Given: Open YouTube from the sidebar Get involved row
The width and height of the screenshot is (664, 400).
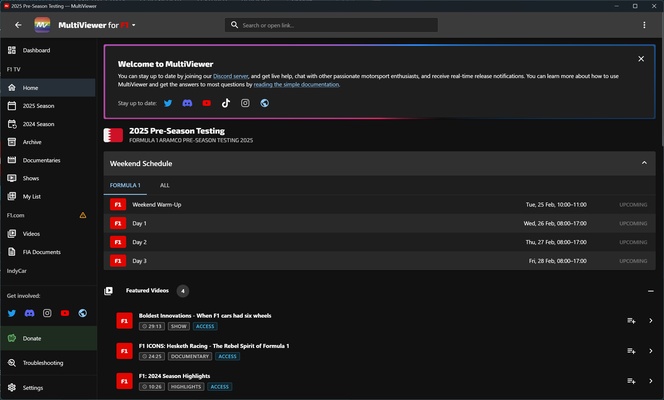Looking at the screenshot, I should (65, 313).
